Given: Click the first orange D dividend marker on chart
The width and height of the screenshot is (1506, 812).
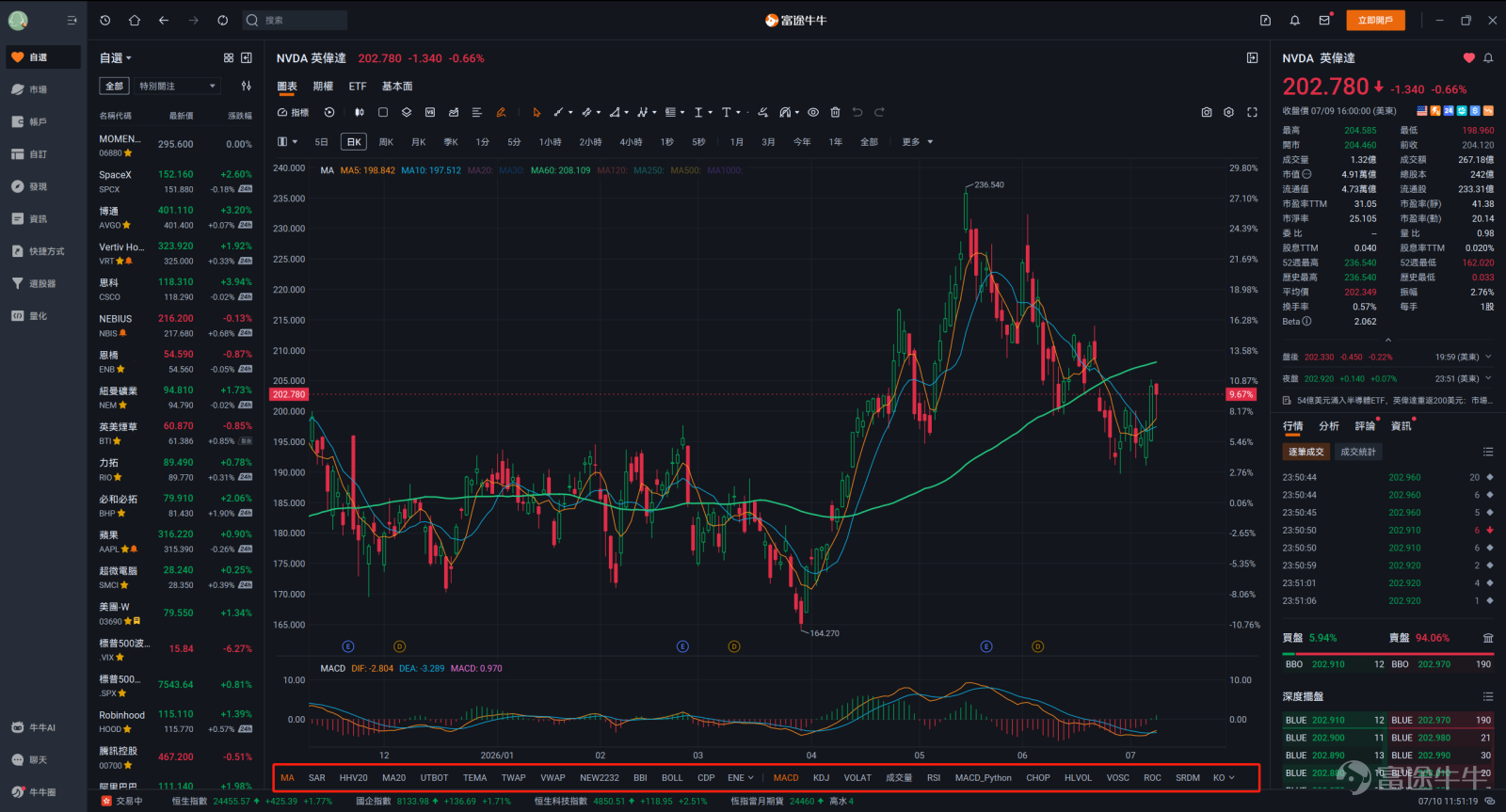Looking at the screenshot, I should pyautogui.click(x=399, y=646).
